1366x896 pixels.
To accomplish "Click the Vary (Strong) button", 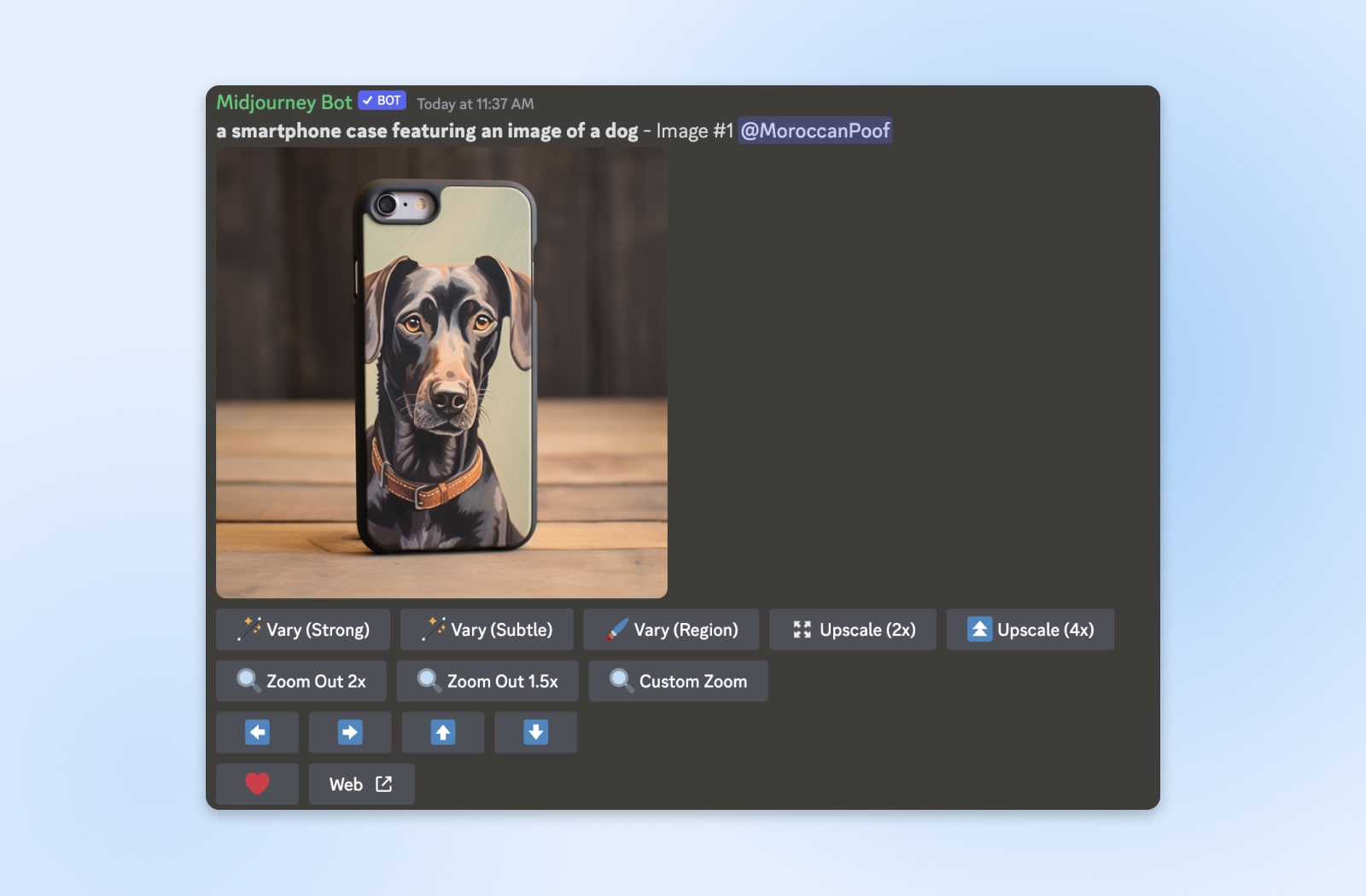I will coord(303,630).
